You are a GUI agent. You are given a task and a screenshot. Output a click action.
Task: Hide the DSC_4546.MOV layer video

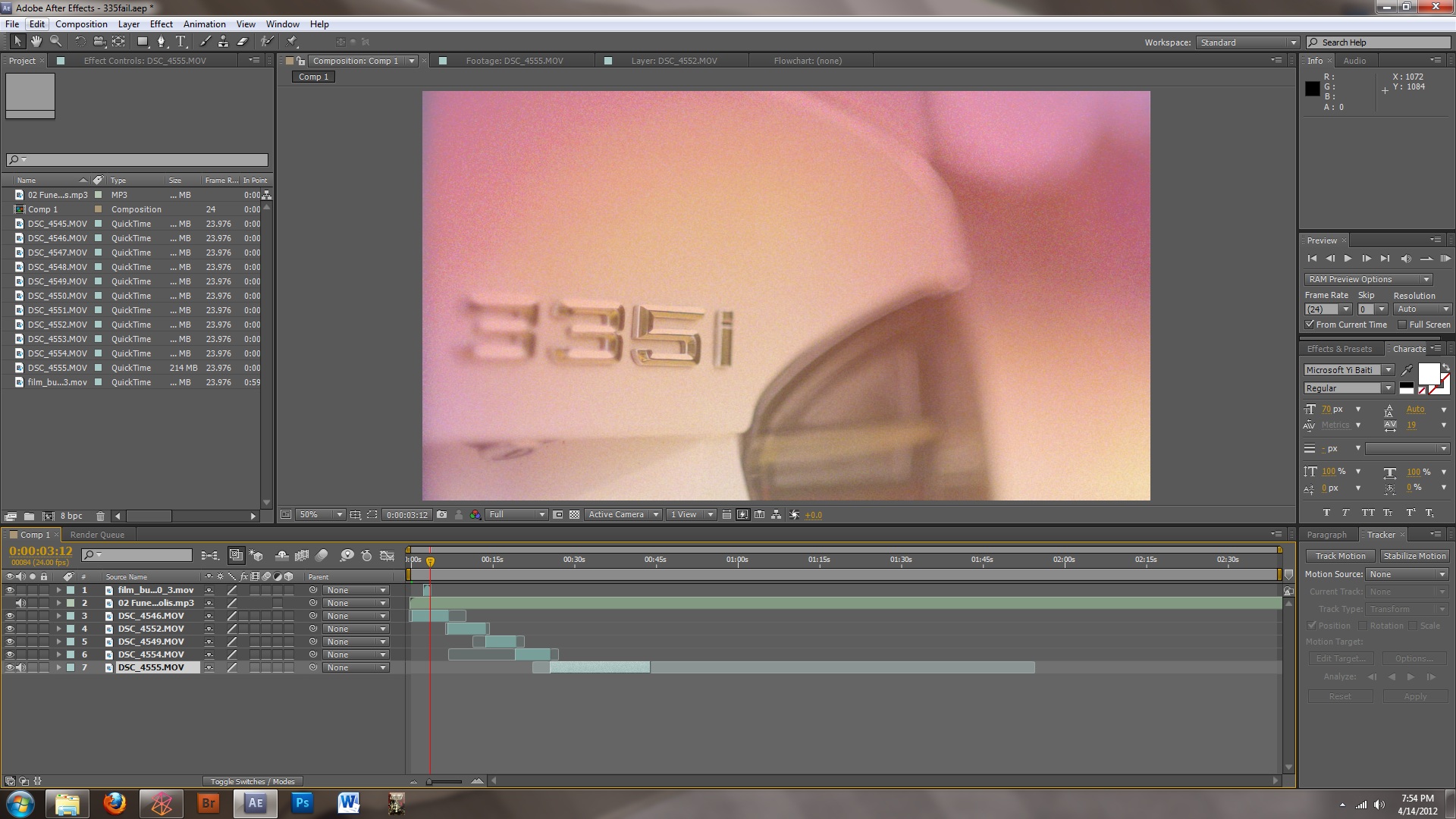pyautogui.click(x=10, y=616)
